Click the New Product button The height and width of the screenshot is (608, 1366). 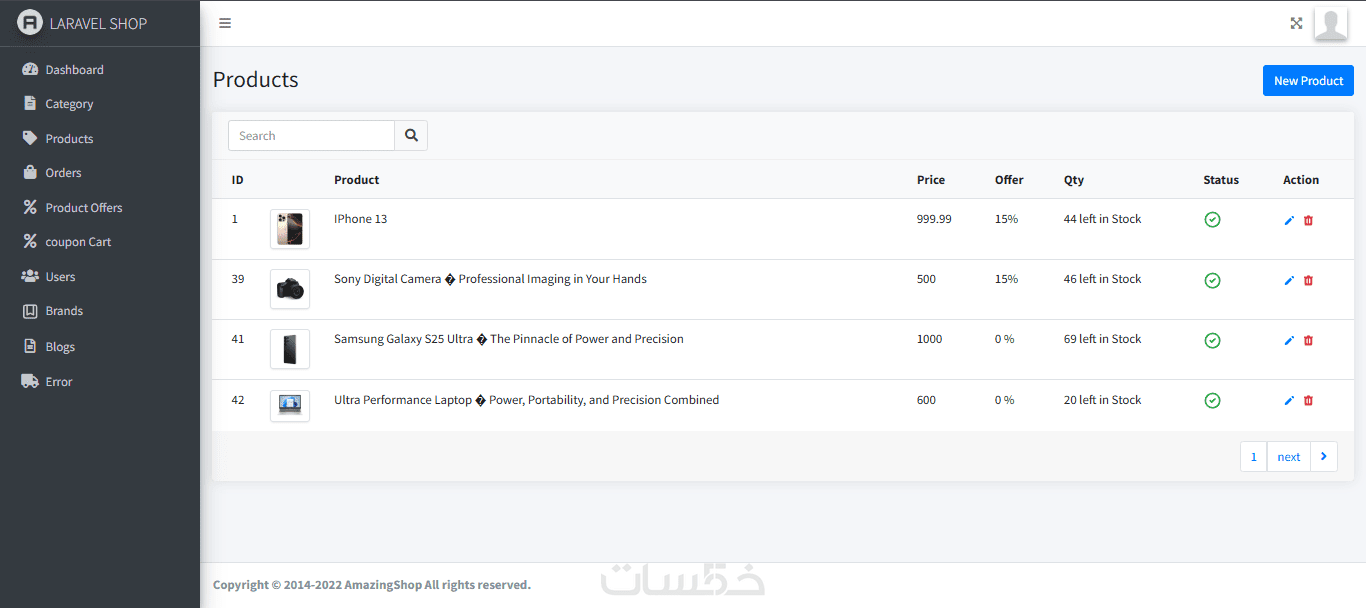pyautogui.click(x=1308, y=81)
